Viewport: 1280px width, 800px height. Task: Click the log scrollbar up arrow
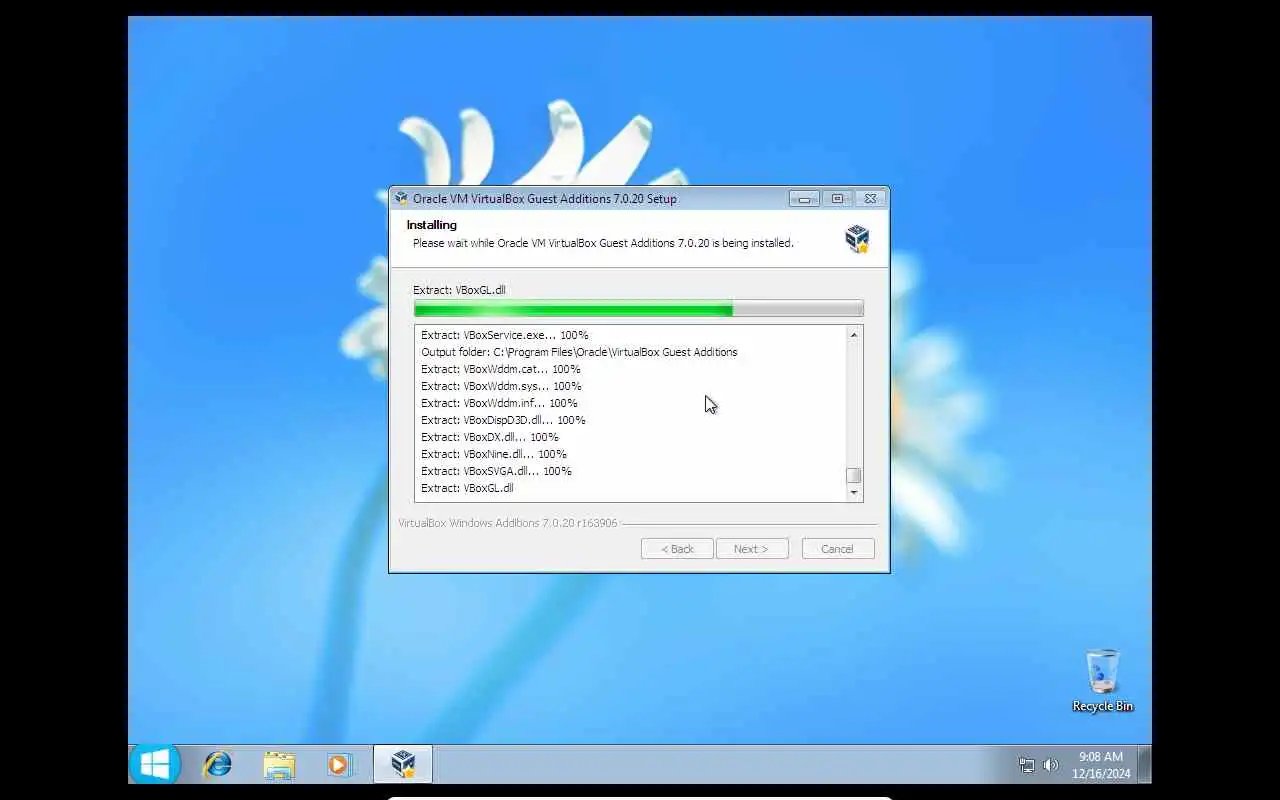click(x=854, y=335)
